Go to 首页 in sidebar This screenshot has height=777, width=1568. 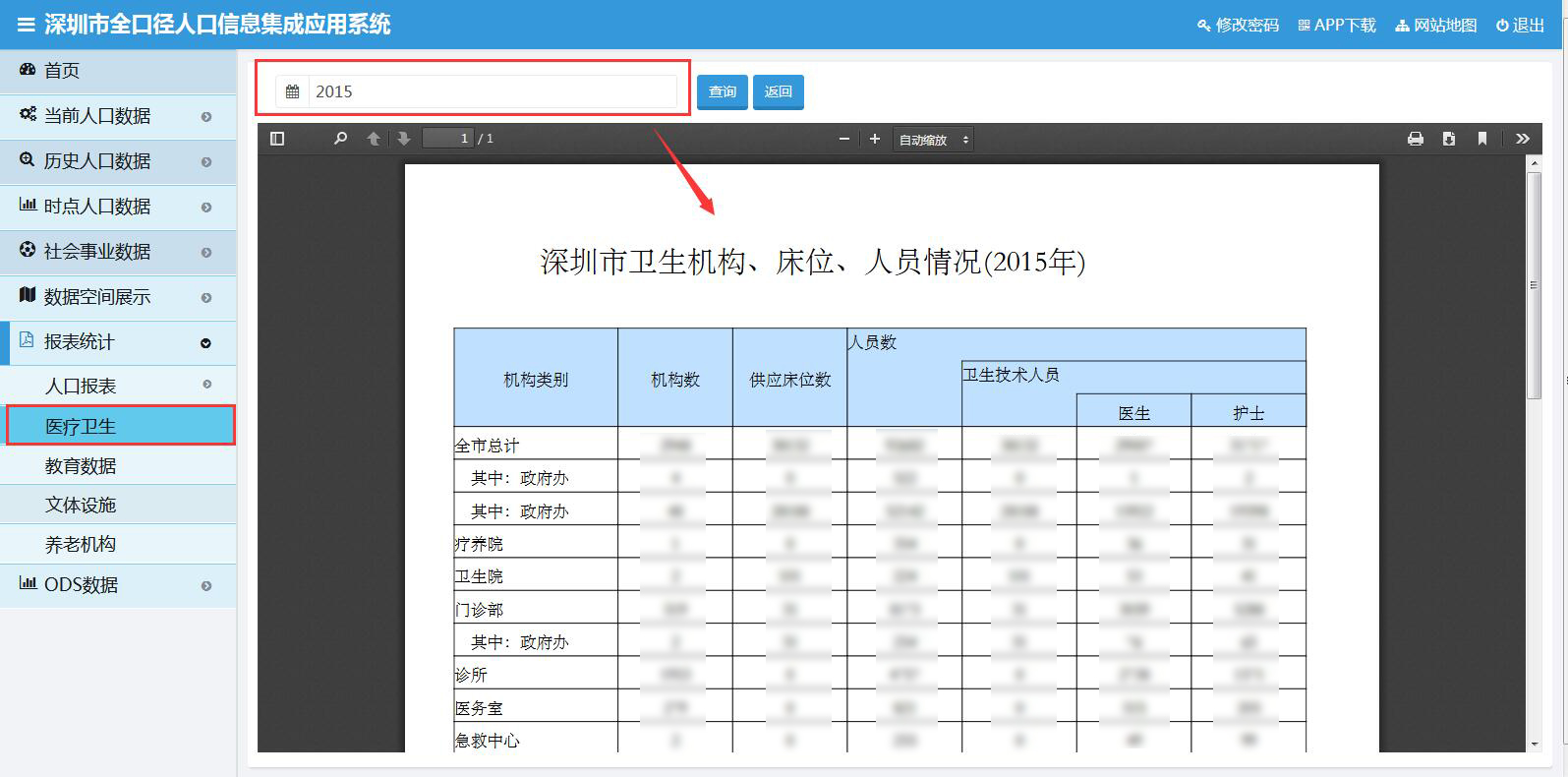[x=118, y=71]
